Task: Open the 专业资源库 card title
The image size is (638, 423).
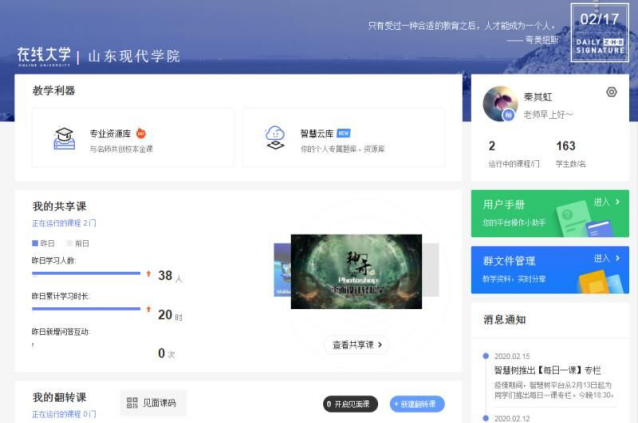Action: point(111,132)
